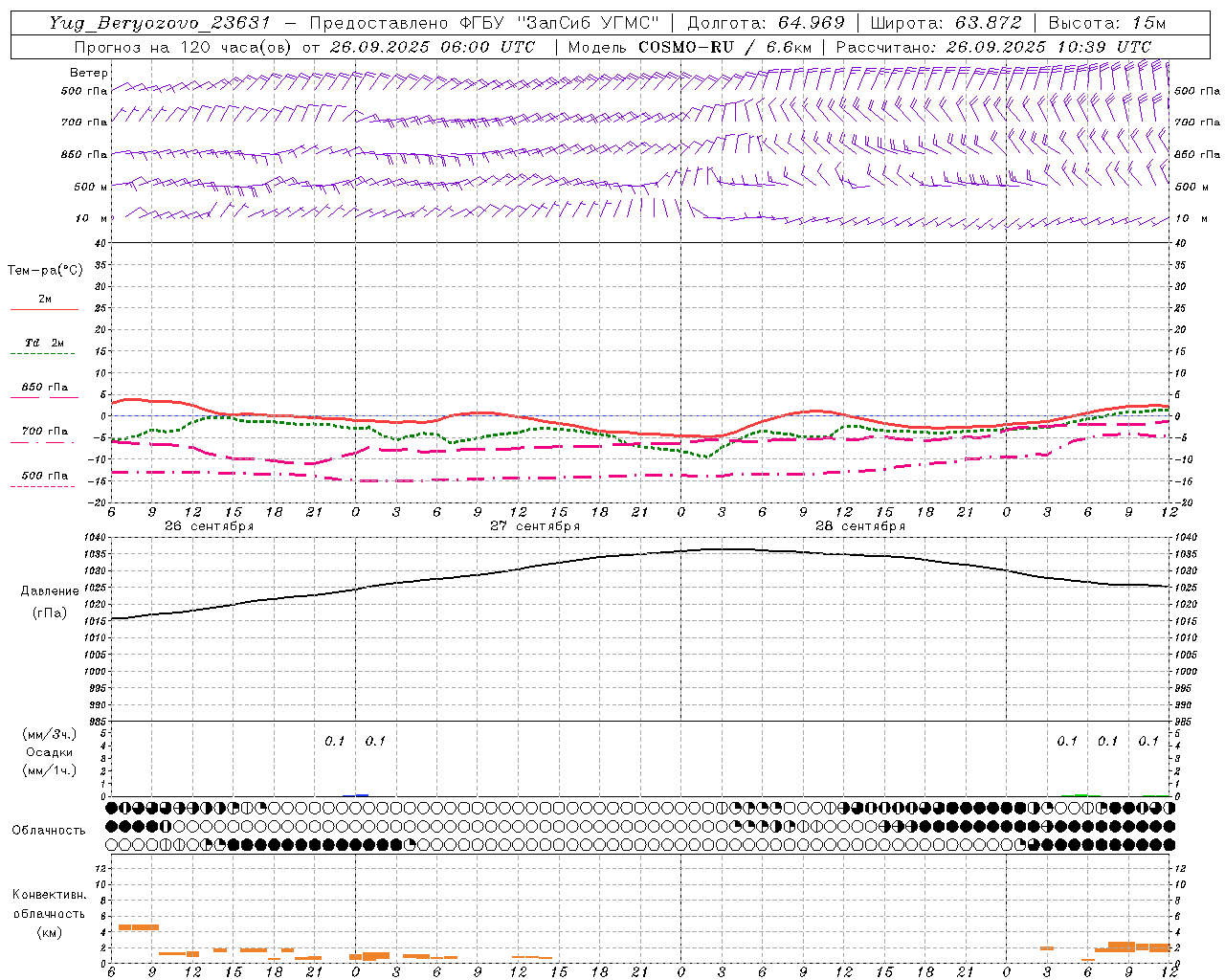Select the text Предоставлено ФГБУ "ЗапСиб УГМС"
Image resolution: width=1225 pixels, height=980 pixels.
pos(484,23)
